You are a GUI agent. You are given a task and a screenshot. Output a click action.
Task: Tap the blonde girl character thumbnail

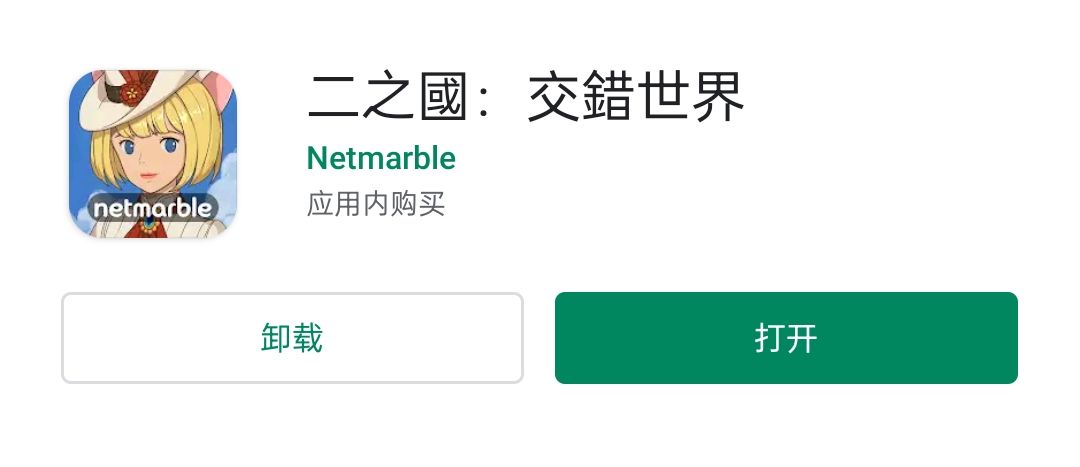pyautogui.click(x=153, y=154)
